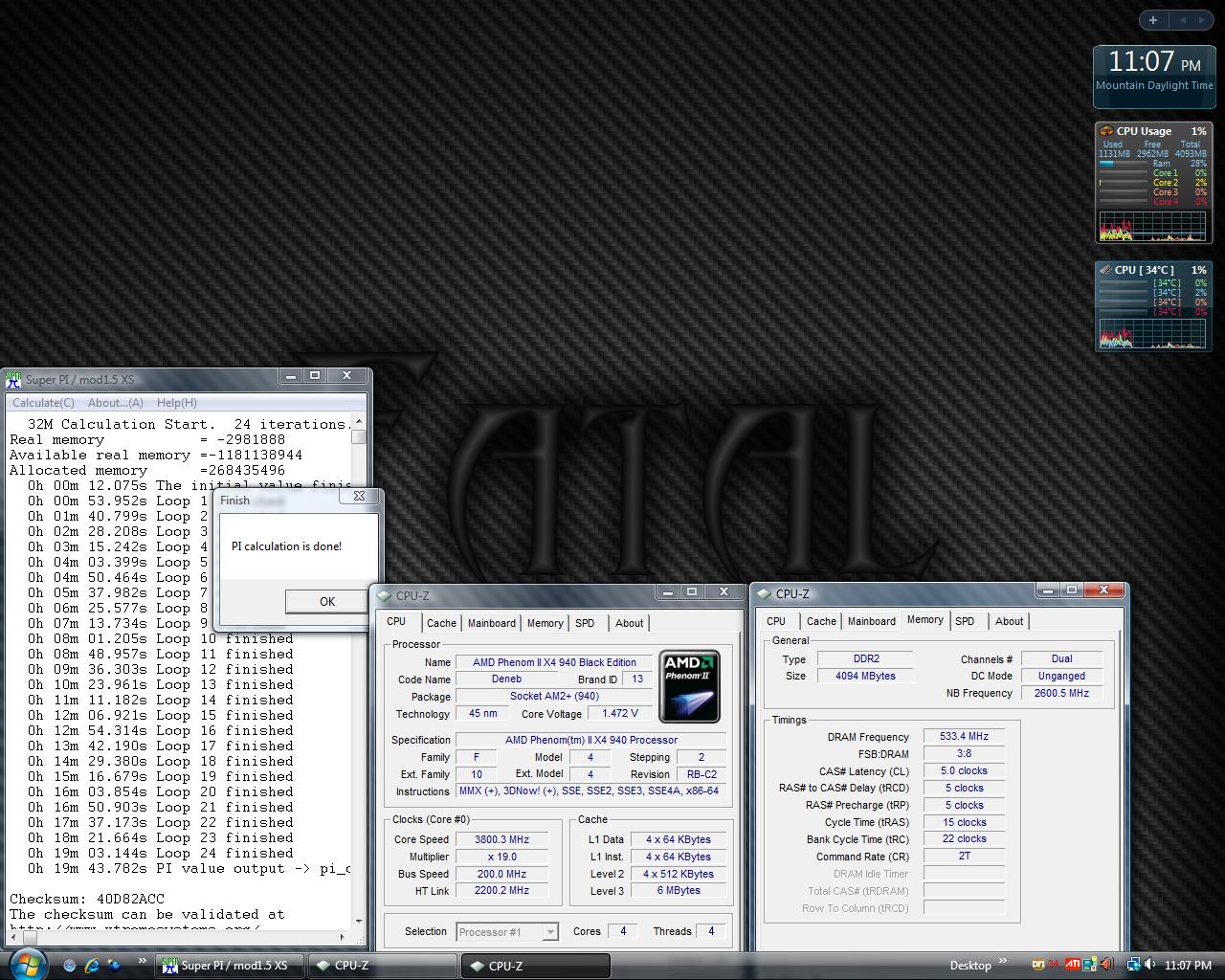
Task: Click the CAS# Latency 5.0 clocks field
Action: coord(964,771)
